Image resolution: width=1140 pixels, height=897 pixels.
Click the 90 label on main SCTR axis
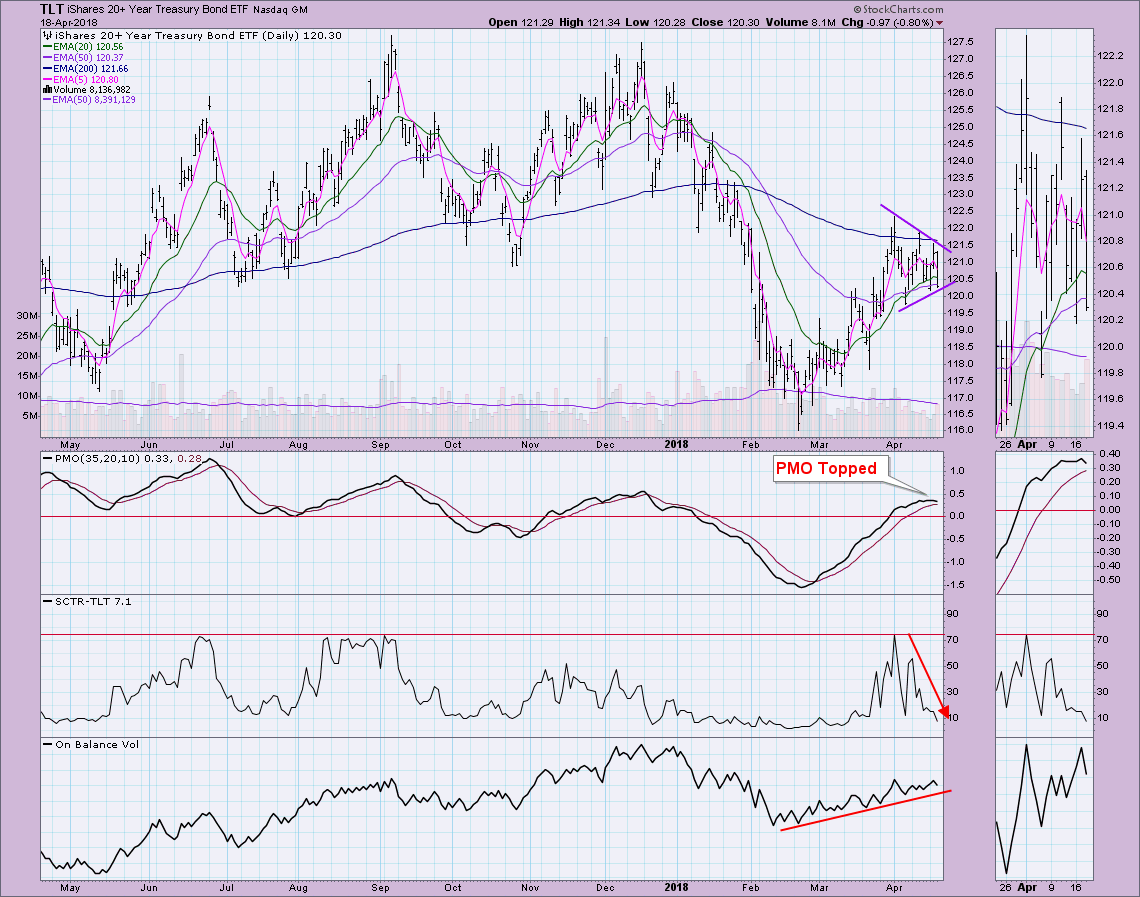tap(952, 614)
